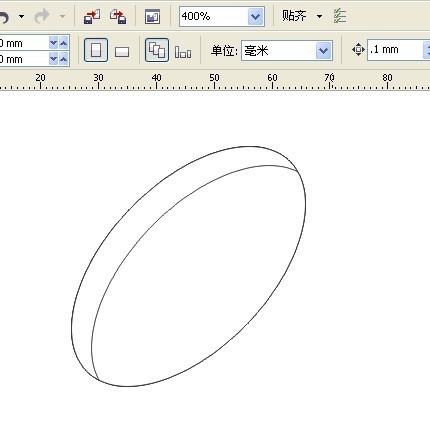The height and width of the screenshot is (426, 430).
Task: Select portrait page orientation
Action: point(96,50)
